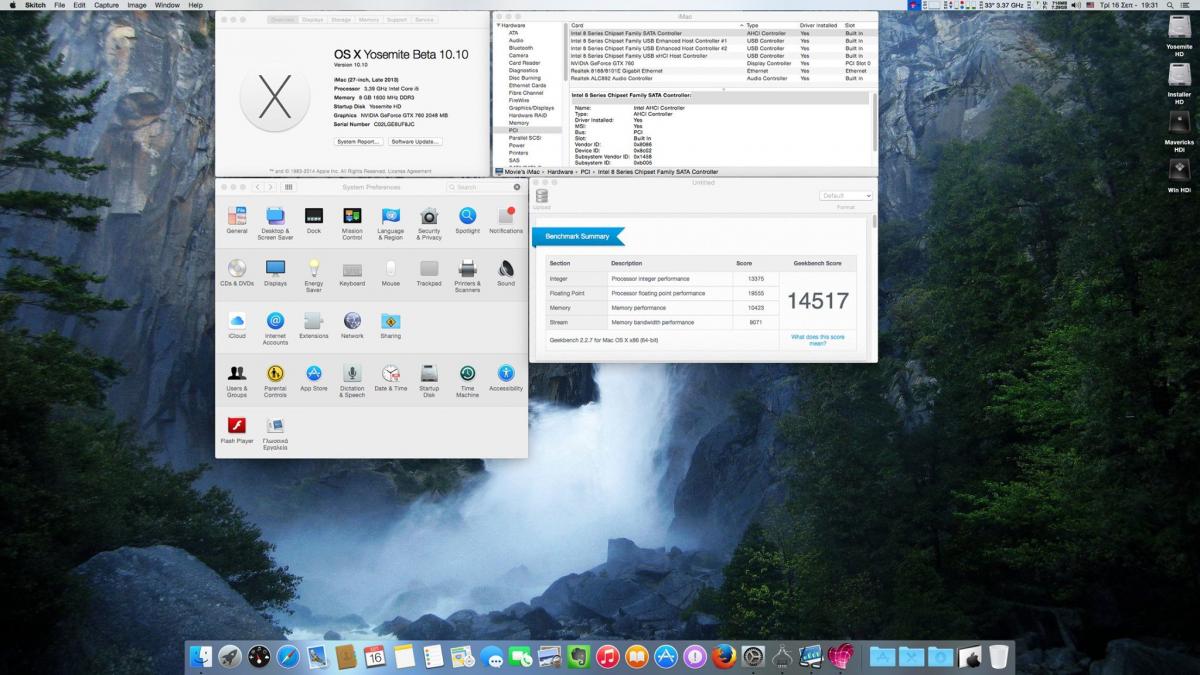
Task: Switch to Storage tab in About This Mac
Action: pyautogui.click(x=341, y=19)
